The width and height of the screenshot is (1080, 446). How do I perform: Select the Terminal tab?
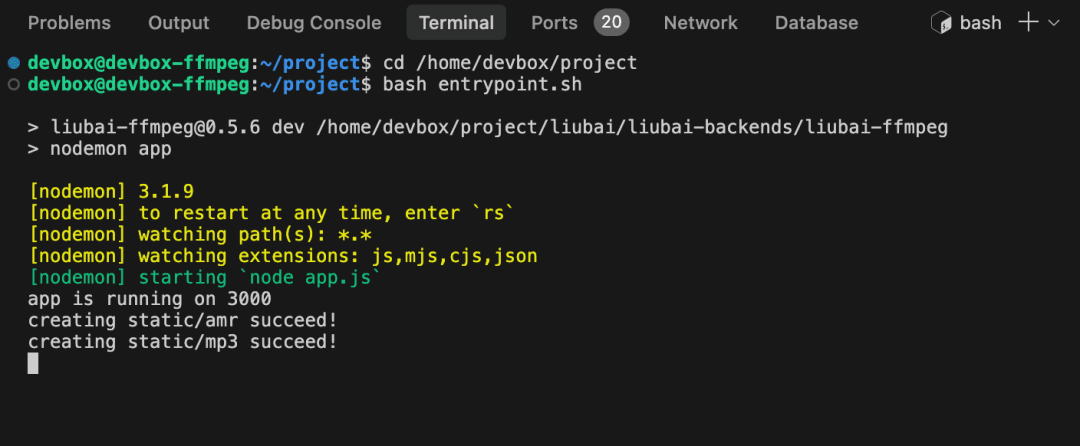tap(456, 23)
